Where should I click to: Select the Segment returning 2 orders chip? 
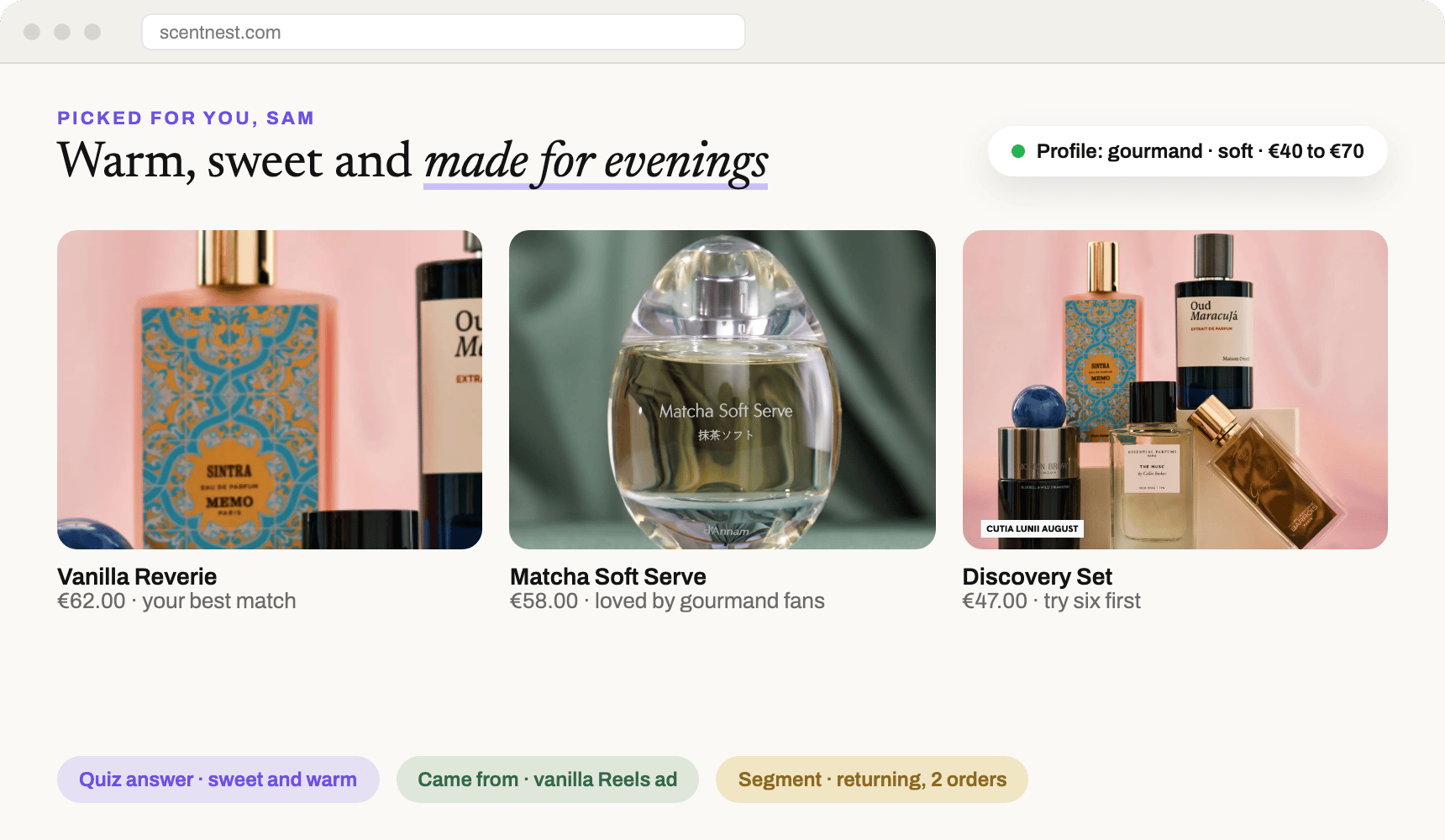(872, 780)
